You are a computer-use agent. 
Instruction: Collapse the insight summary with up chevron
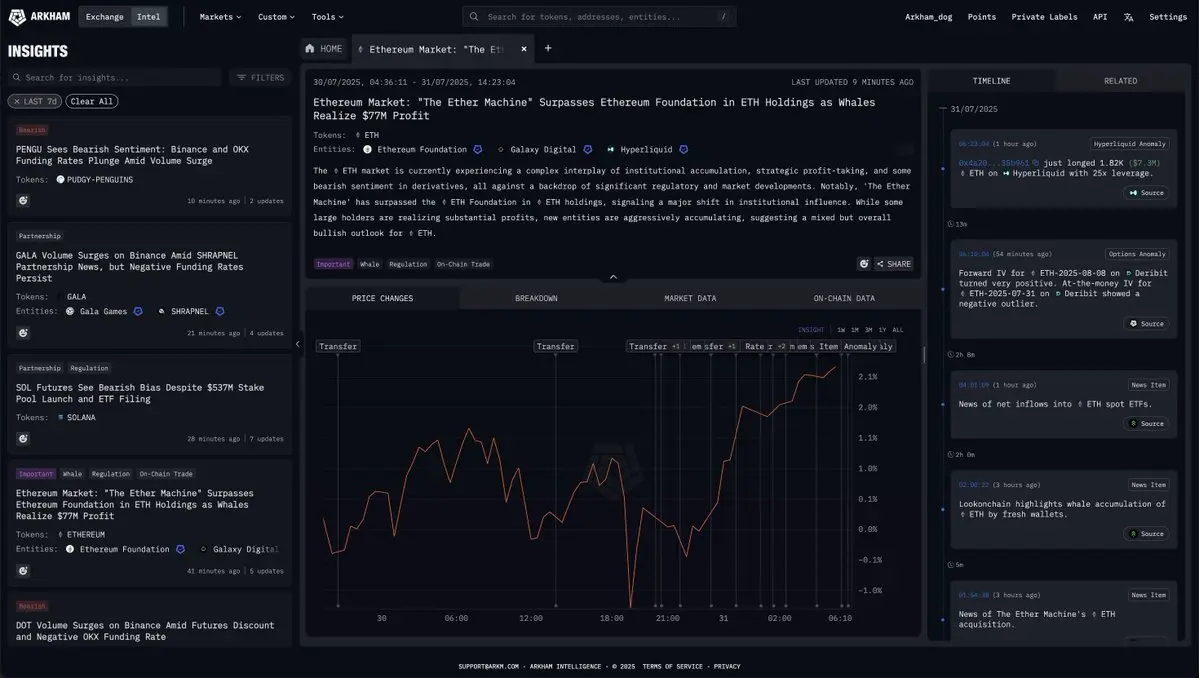[613, 277]
